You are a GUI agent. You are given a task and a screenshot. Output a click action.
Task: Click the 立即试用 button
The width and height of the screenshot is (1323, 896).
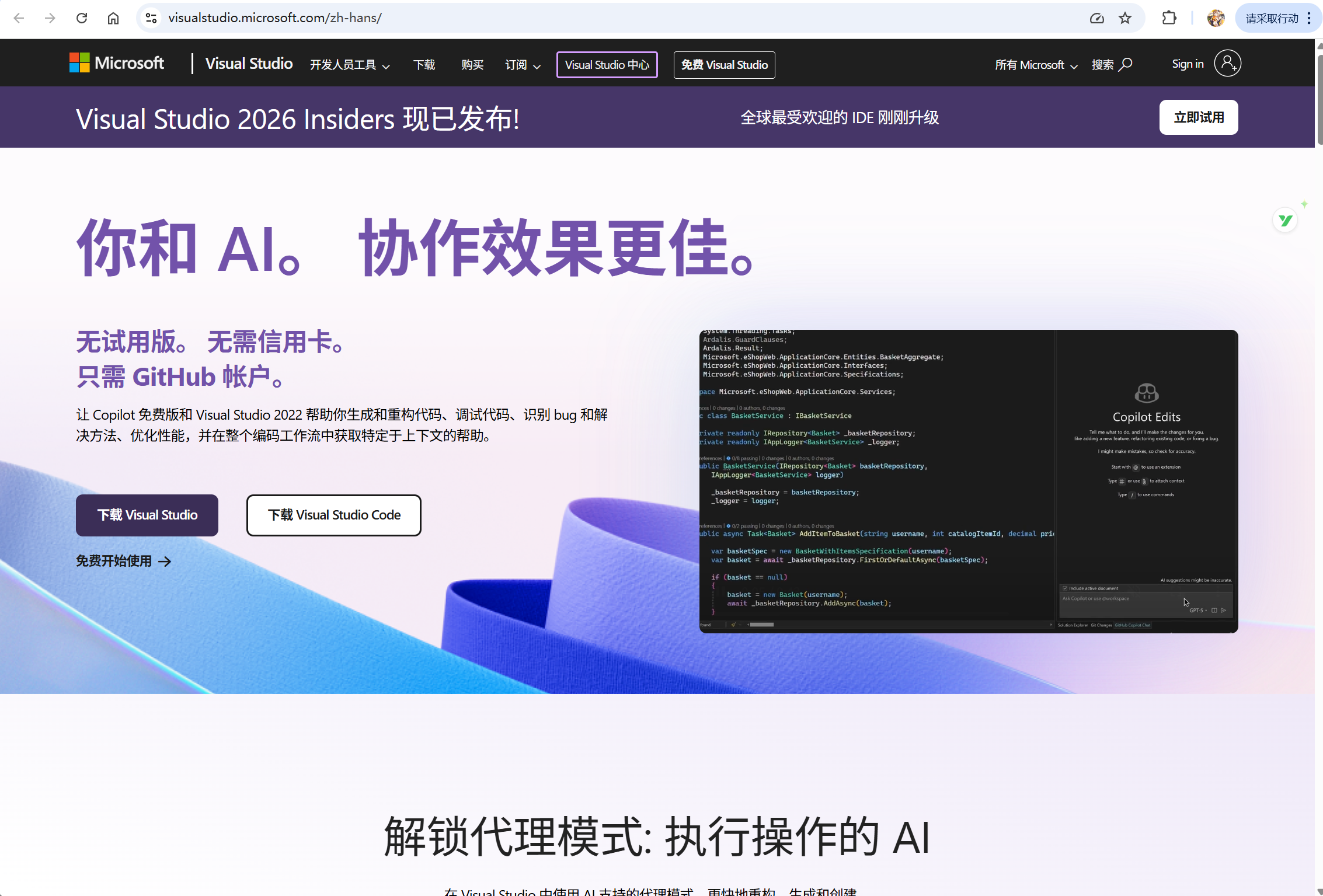tap(1199, 117)
